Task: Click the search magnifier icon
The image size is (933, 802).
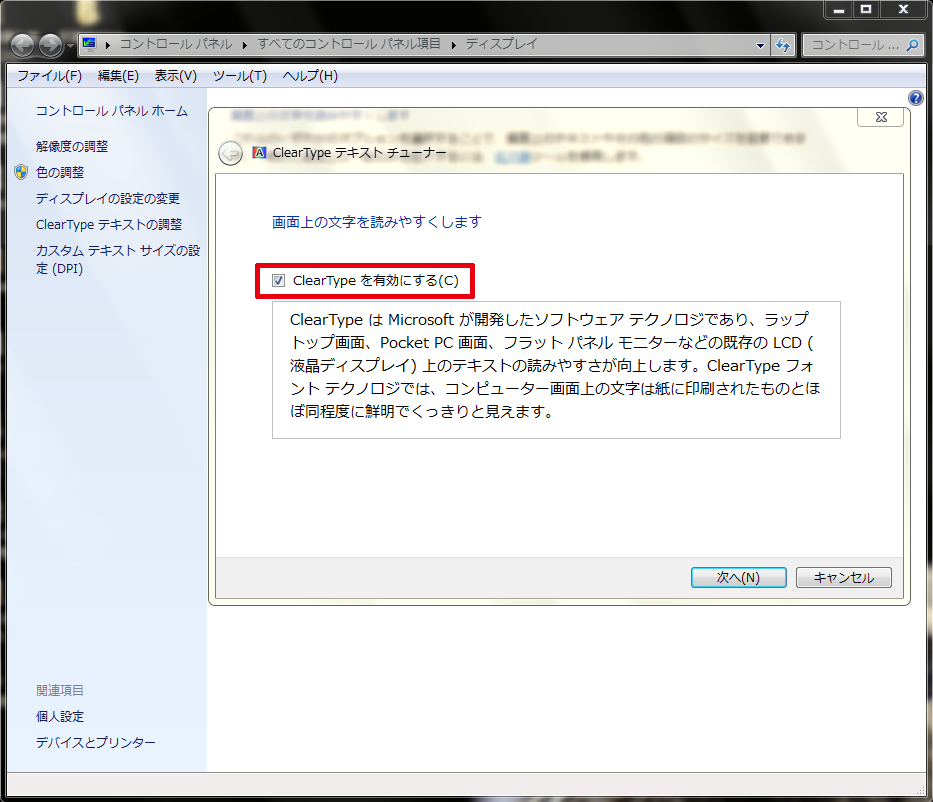Action: click(912, 45)
